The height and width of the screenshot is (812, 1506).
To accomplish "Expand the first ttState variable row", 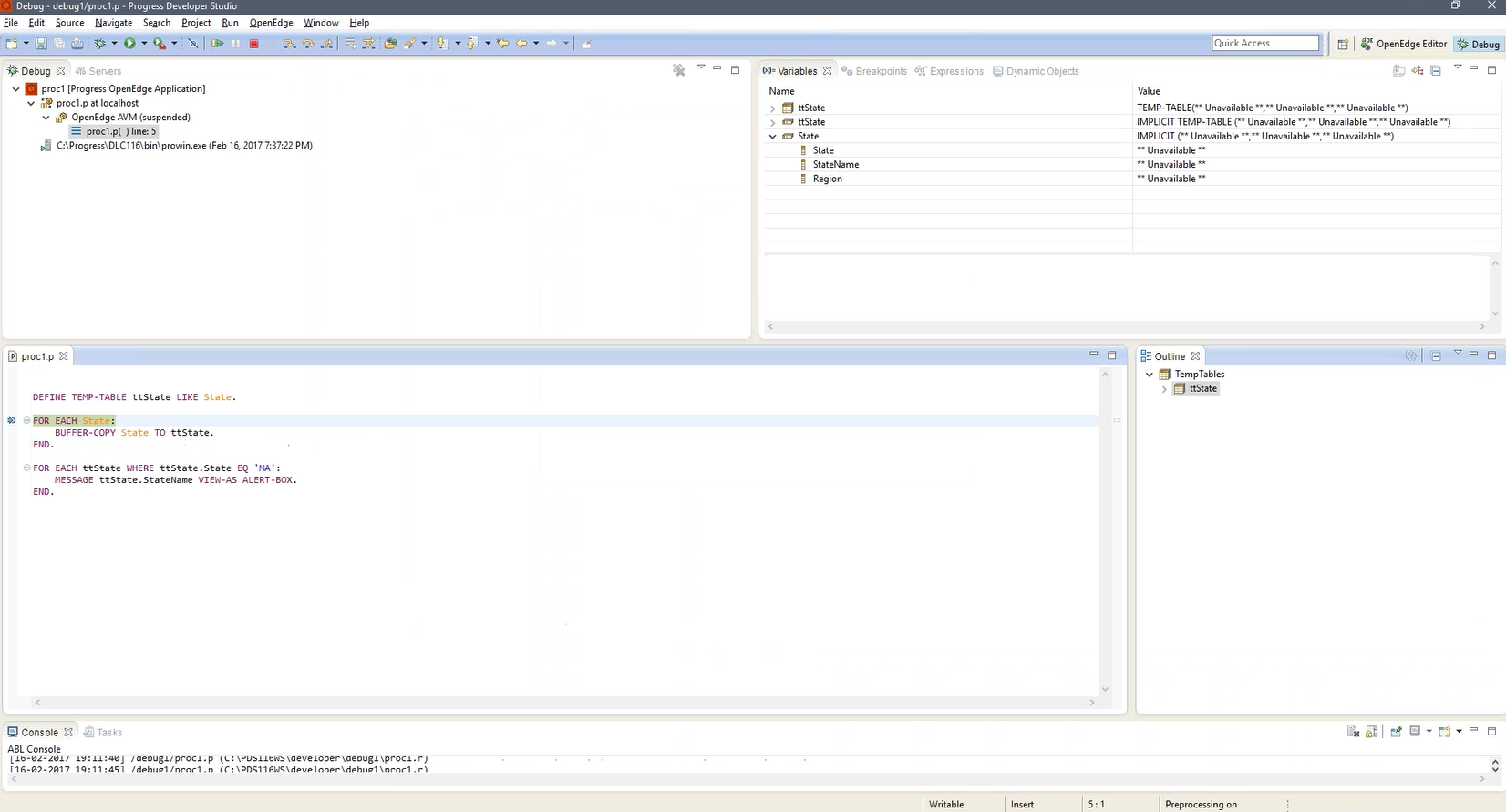I will click(x=773, y=108).
